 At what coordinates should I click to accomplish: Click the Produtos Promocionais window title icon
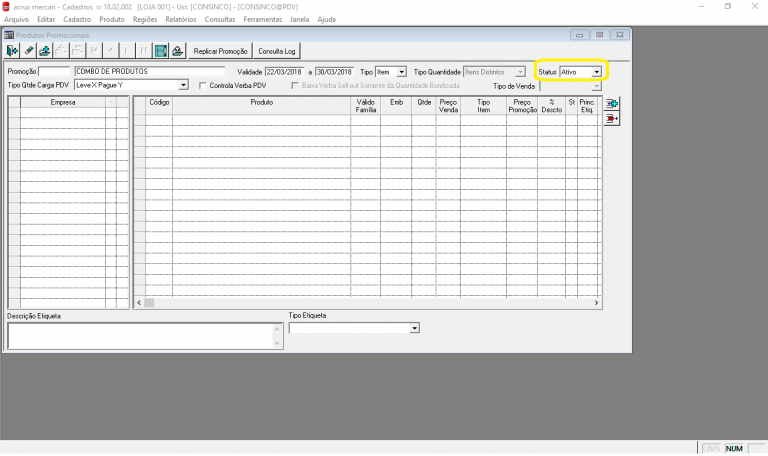pyautogui.click(x=9, y=35)
